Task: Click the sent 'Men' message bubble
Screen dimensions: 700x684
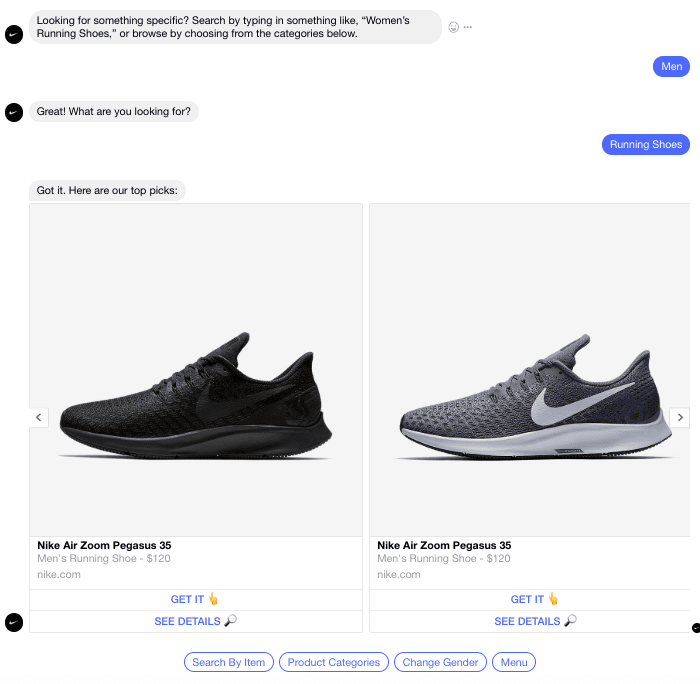Action: pyautogui.click(x=672, y=67)
